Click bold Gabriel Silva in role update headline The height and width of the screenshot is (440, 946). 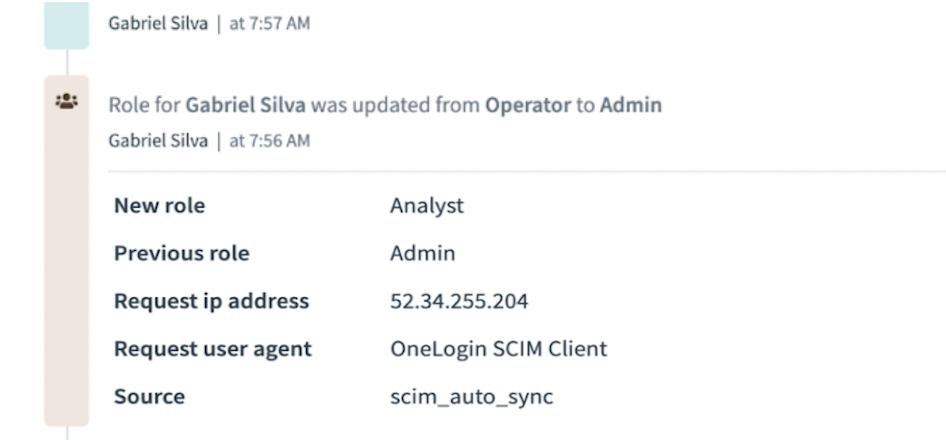click(x=248, y=104)
